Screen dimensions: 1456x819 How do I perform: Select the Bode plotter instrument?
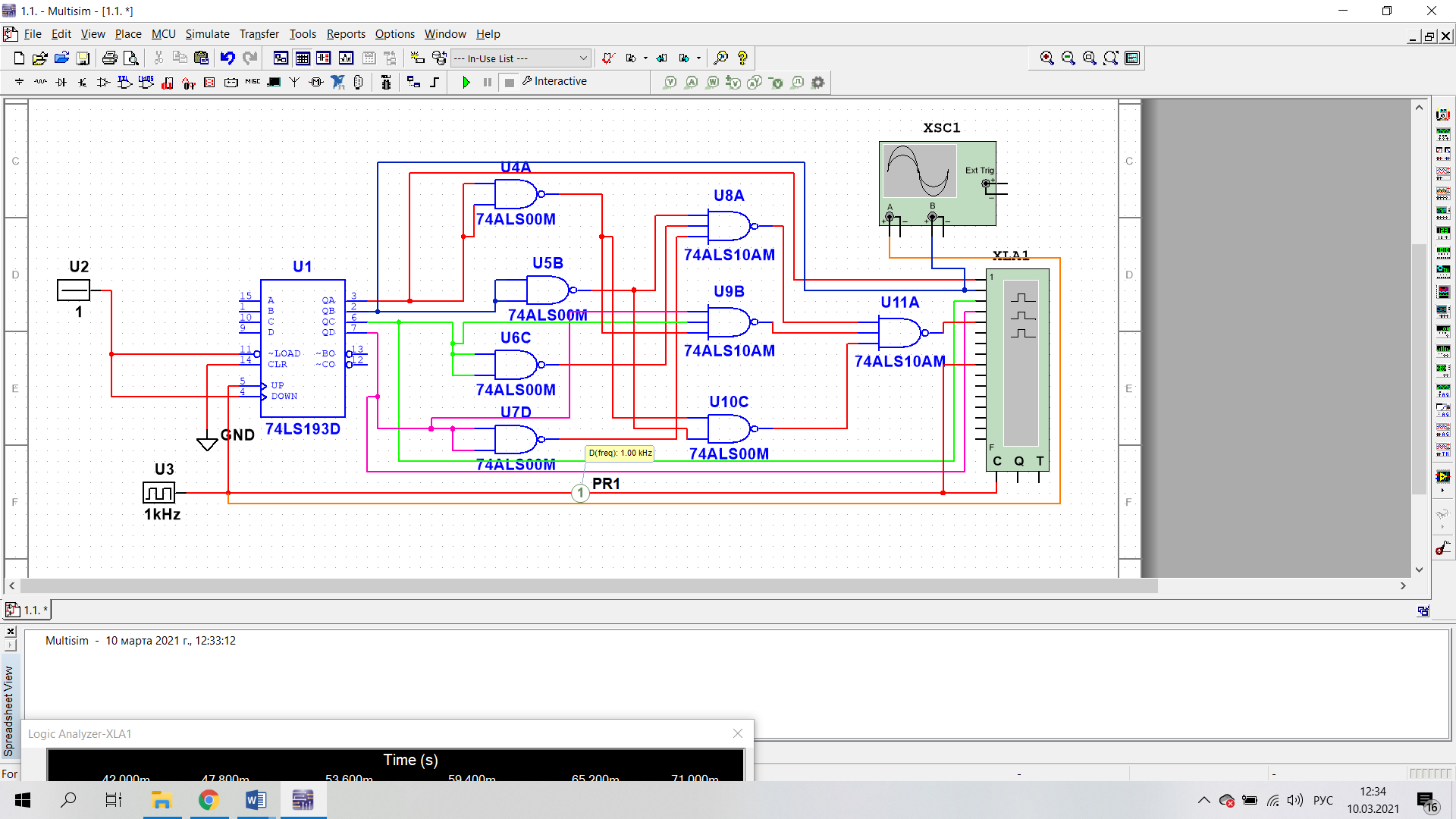point(1443,213)
